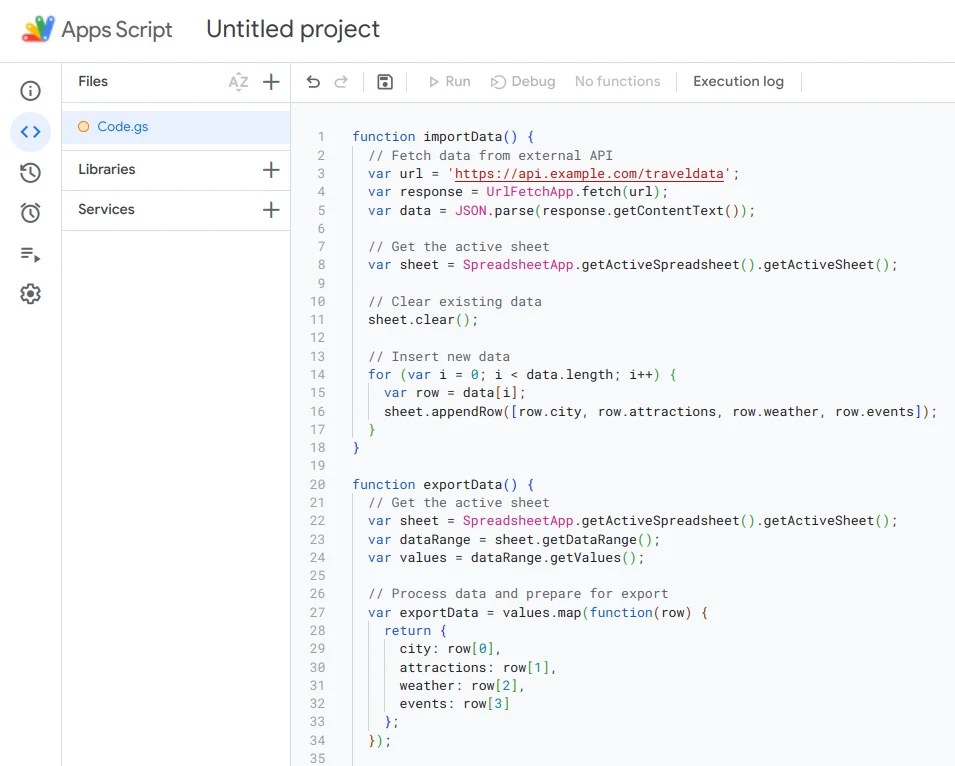955x766 pixels.
Task: Click the Redo arrow in the toolbar
Action: (x=341, y=82)
